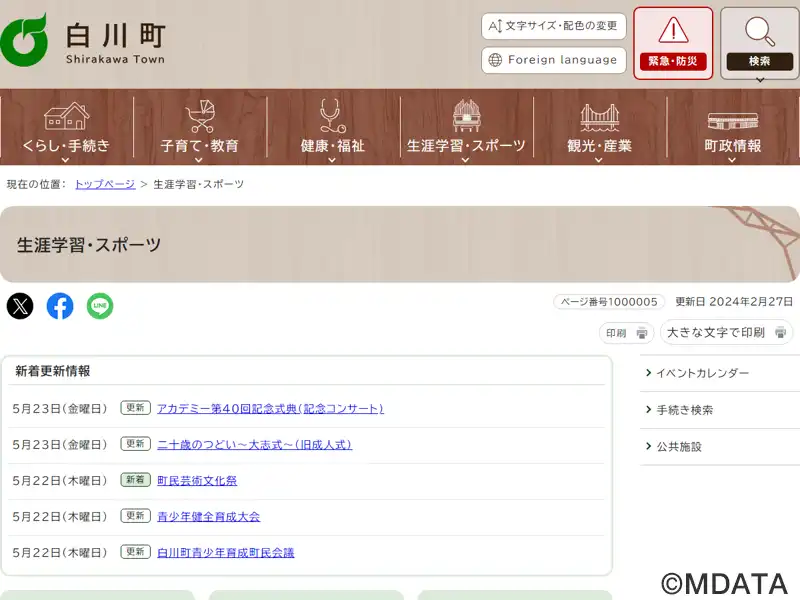This screenshot has width=800, height=600.
Task: Click the building icon for 生涯学習・スポーツ
Action: [x=466, y=116]
